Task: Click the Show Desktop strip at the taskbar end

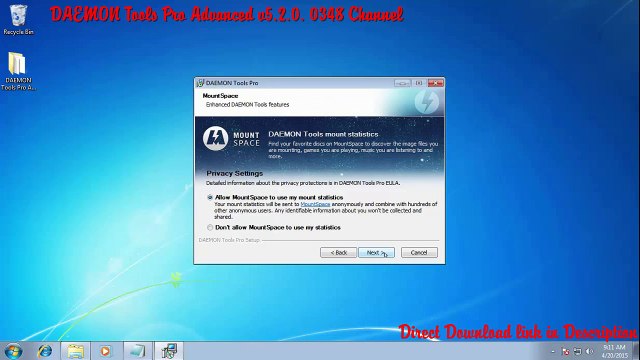Action: coord(636,351)
